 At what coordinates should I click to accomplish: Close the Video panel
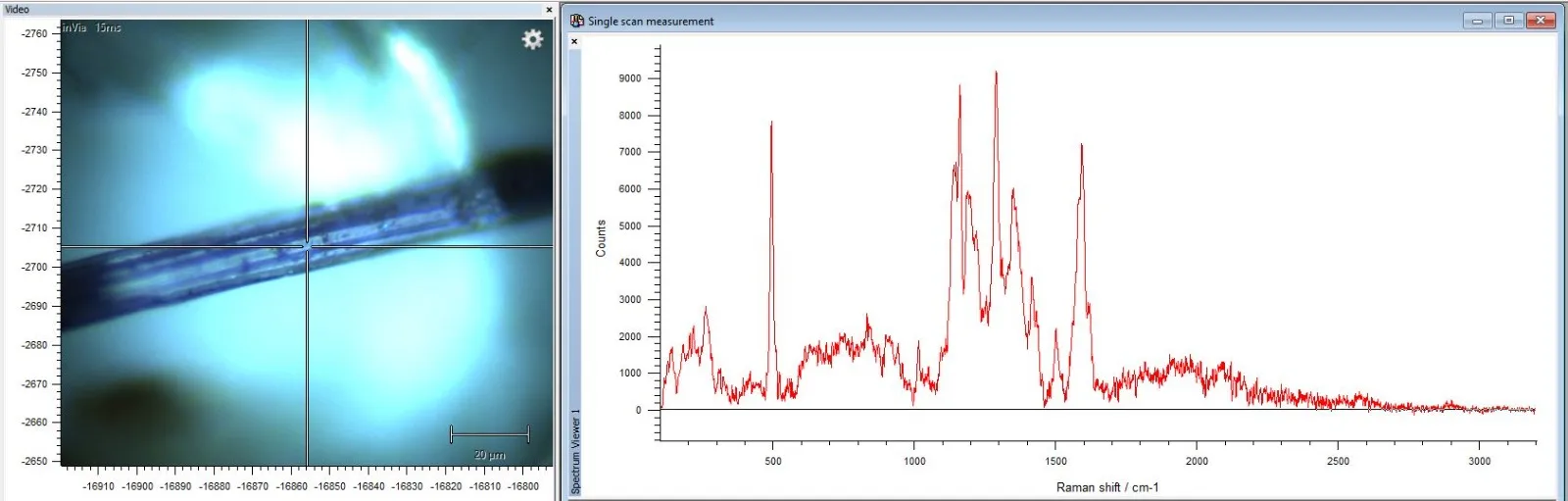pyautogui.click(x=549, y=10)
